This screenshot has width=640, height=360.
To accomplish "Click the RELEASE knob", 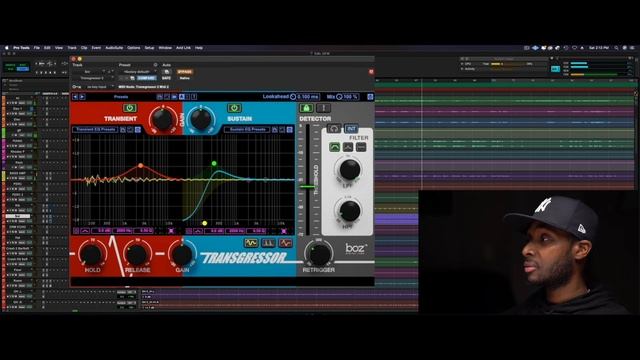I will pyautogui.click(x=137, y=254).
